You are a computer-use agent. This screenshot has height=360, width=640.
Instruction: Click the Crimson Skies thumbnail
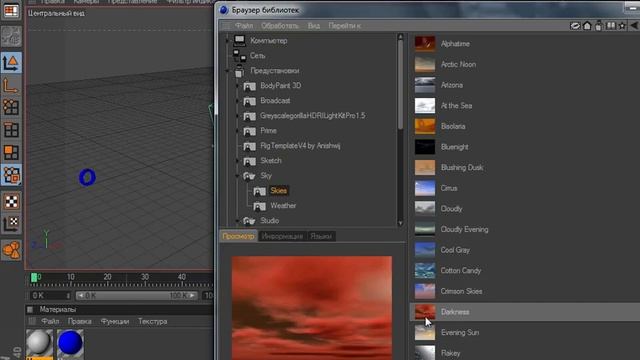(x=425, y=291)
